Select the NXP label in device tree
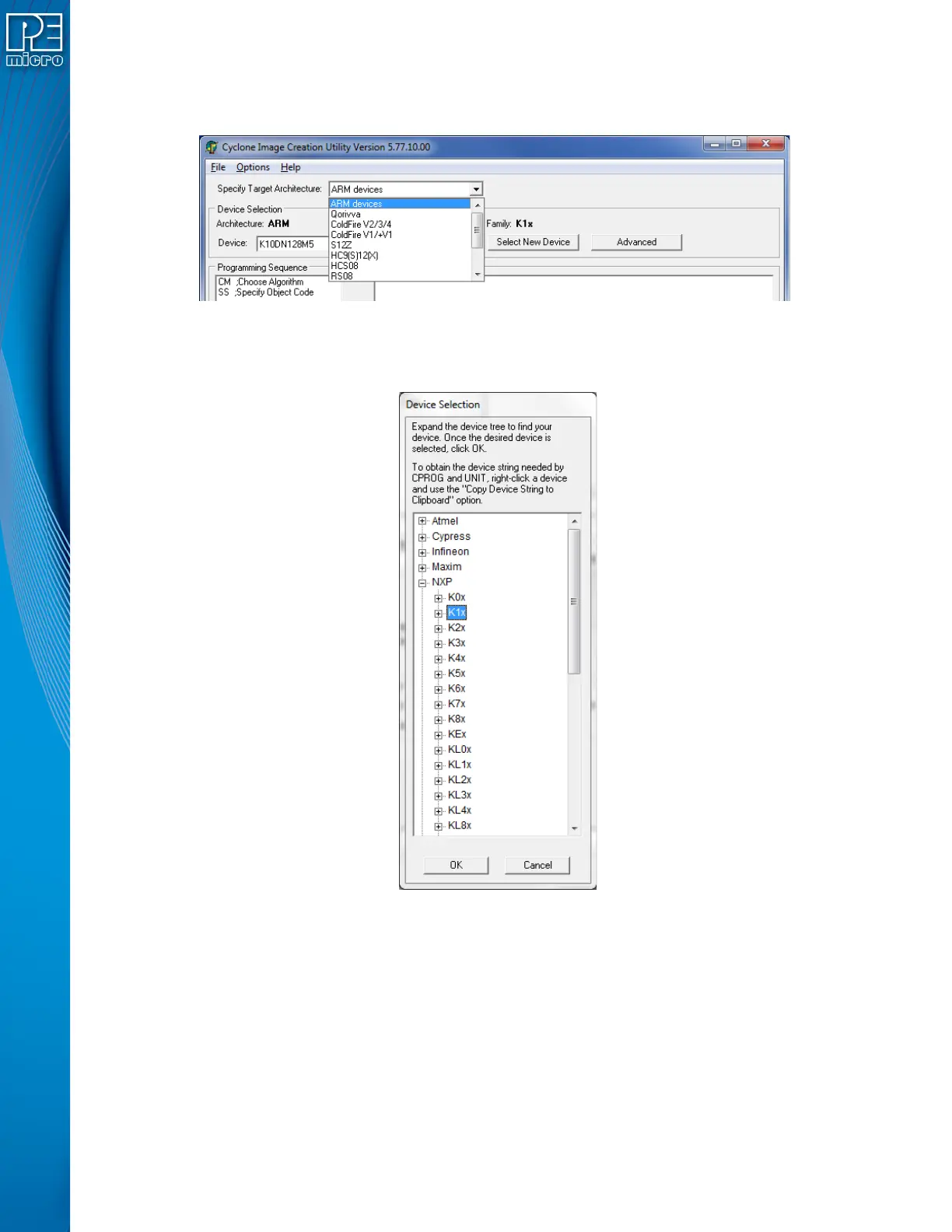The height and width of the screenshot is (1232, 952). point(442,582)
